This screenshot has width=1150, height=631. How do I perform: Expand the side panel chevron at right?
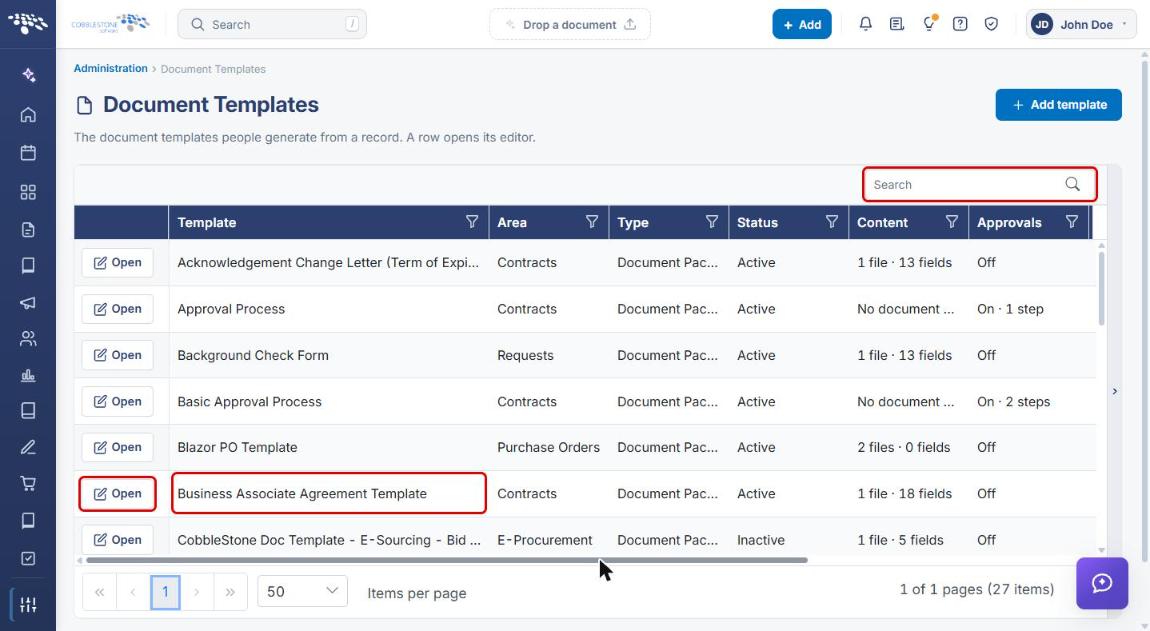click(1115, 391)
